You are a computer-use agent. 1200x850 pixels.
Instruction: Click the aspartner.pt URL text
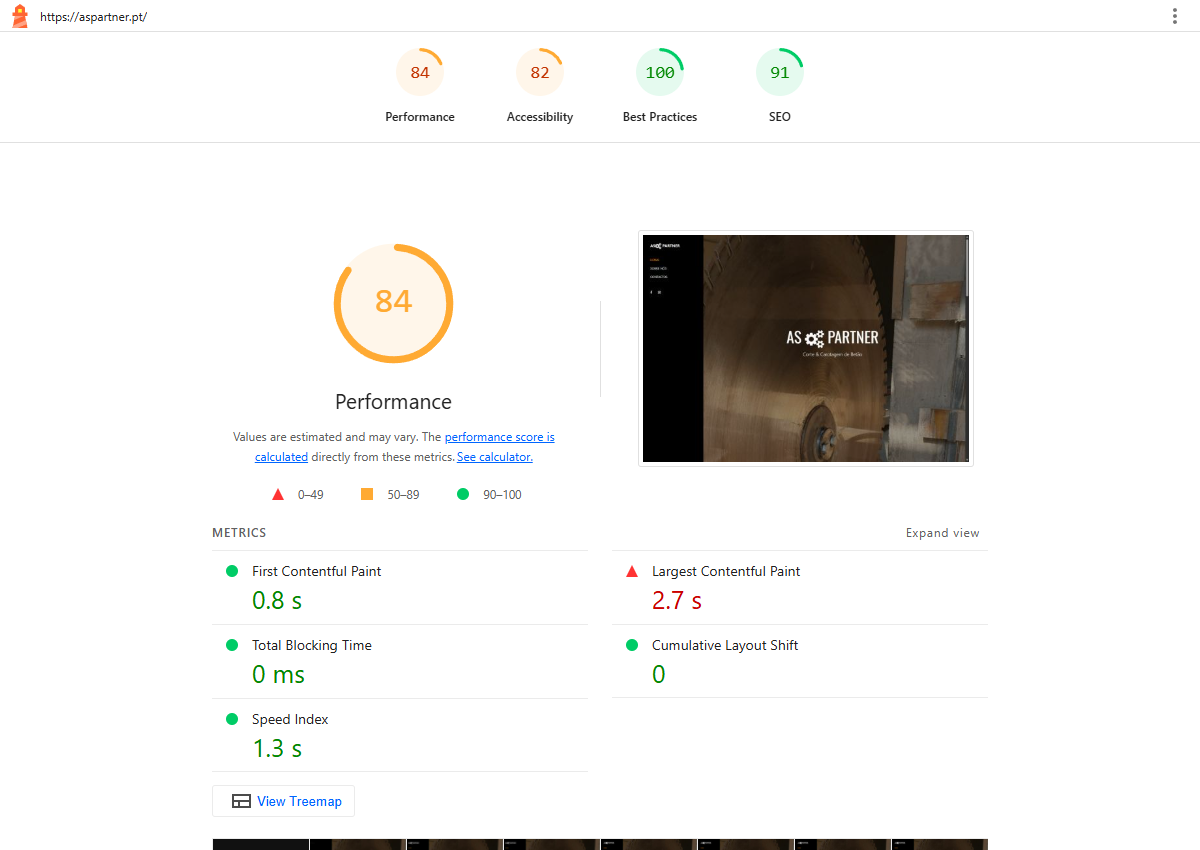tap(94, 17)
